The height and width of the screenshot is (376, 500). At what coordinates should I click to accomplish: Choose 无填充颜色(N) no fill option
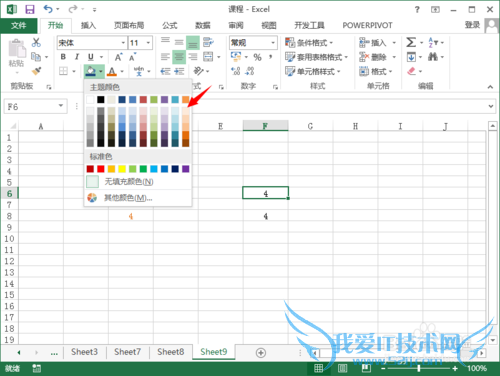click(138, 182)
